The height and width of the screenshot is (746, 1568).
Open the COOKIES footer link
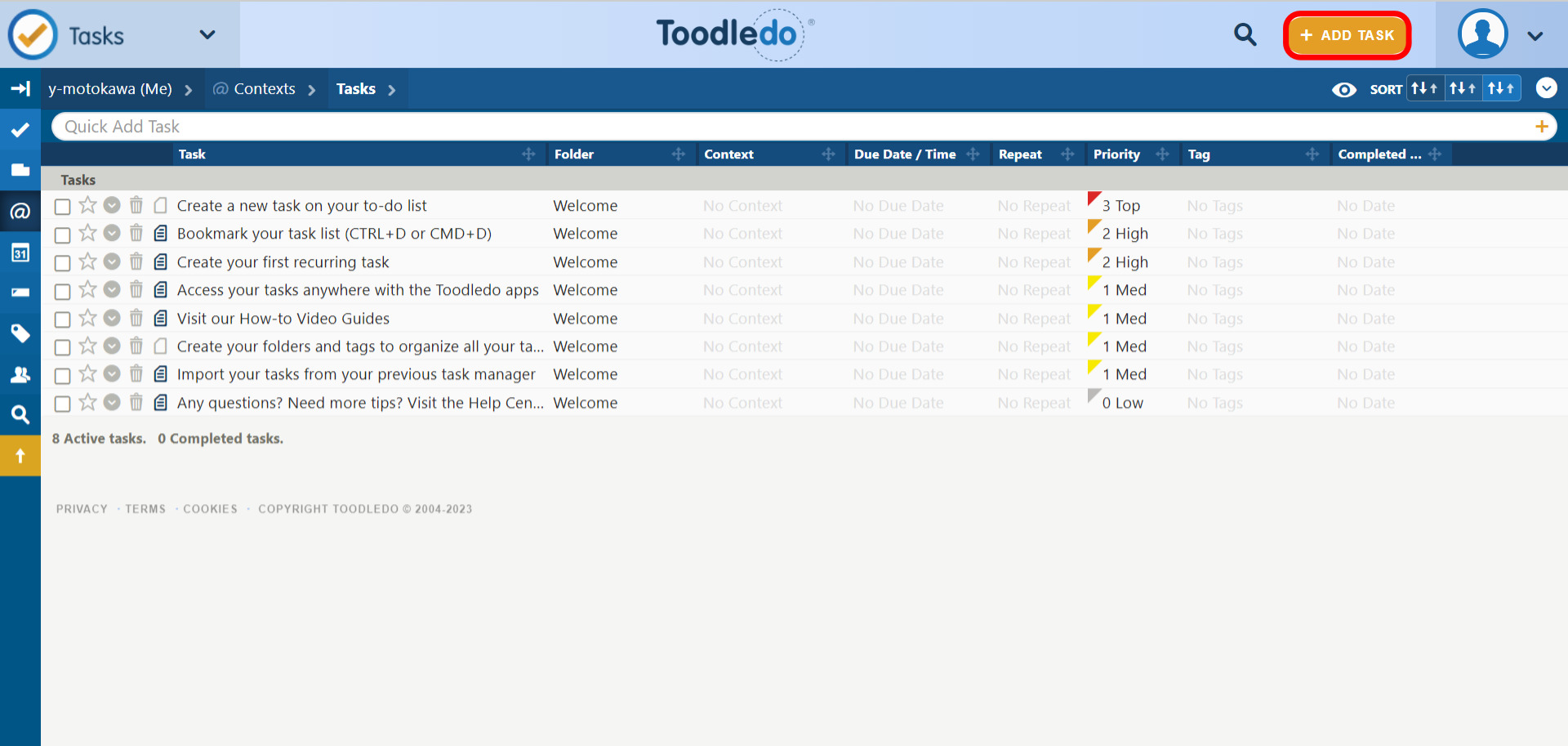(210, 509)
